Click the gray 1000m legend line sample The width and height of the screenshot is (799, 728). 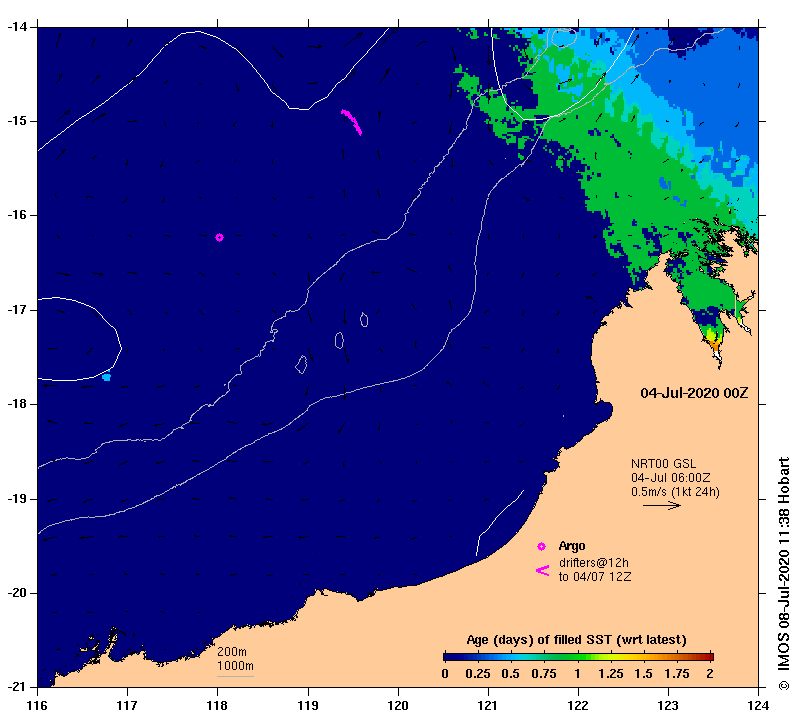pyautogui.click(x=235, y=677)
